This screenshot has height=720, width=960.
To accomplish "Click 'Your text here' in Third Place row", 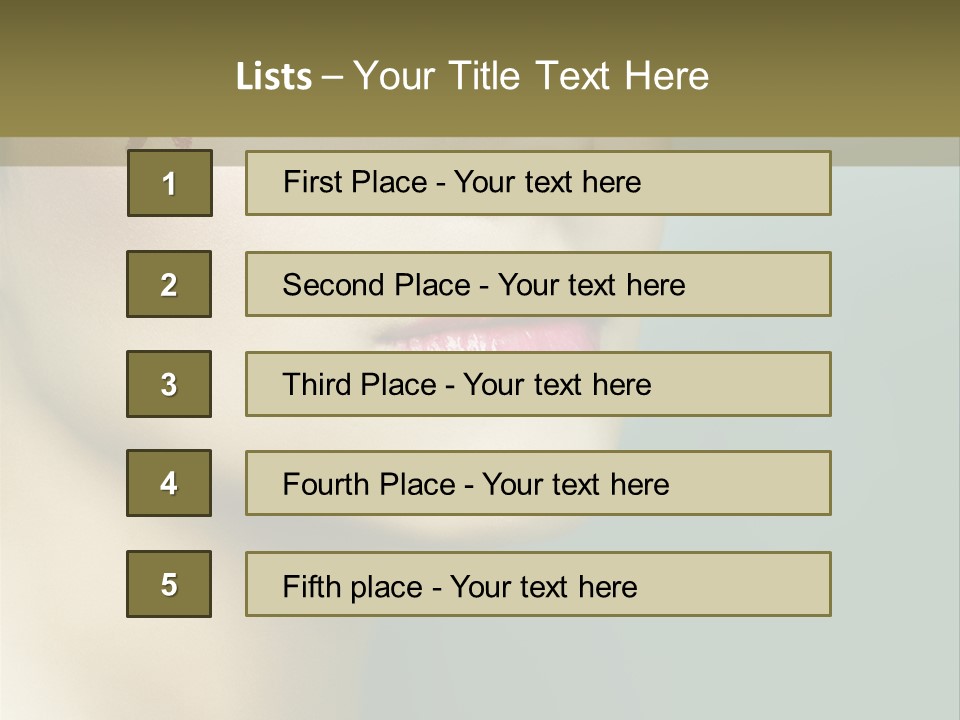I will (557, 385).
